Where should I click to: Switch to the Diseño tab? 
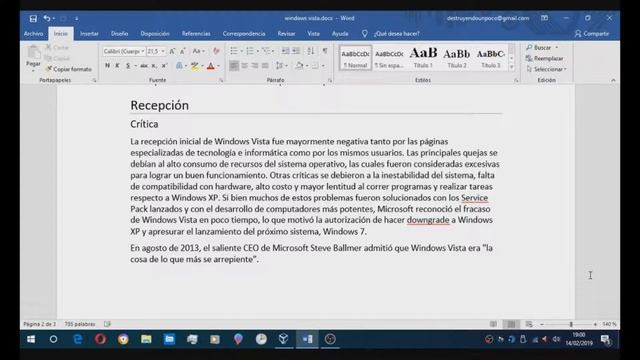pyautogui.click(x=120, y=34)
